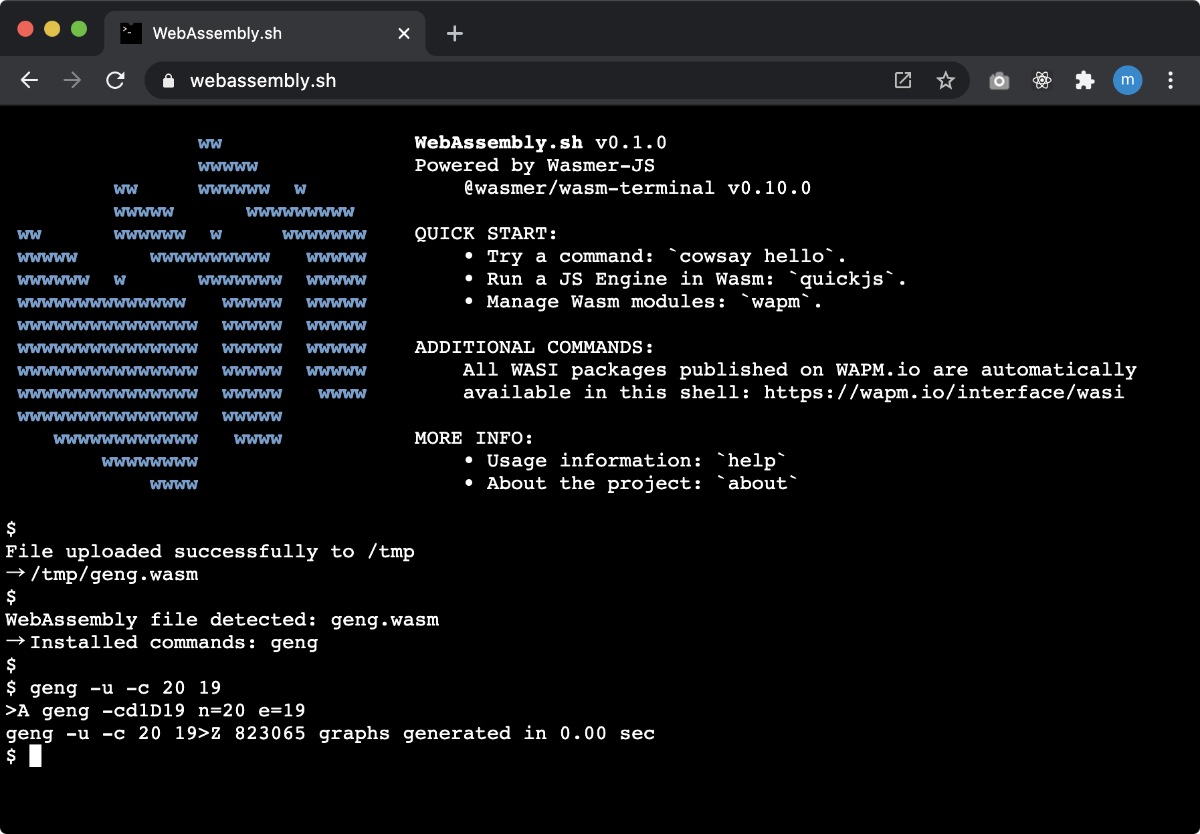This screenshot has width=1200, height=834.
Task: Bookmark this page with the star icon
Action: click(x=945, y=81)
